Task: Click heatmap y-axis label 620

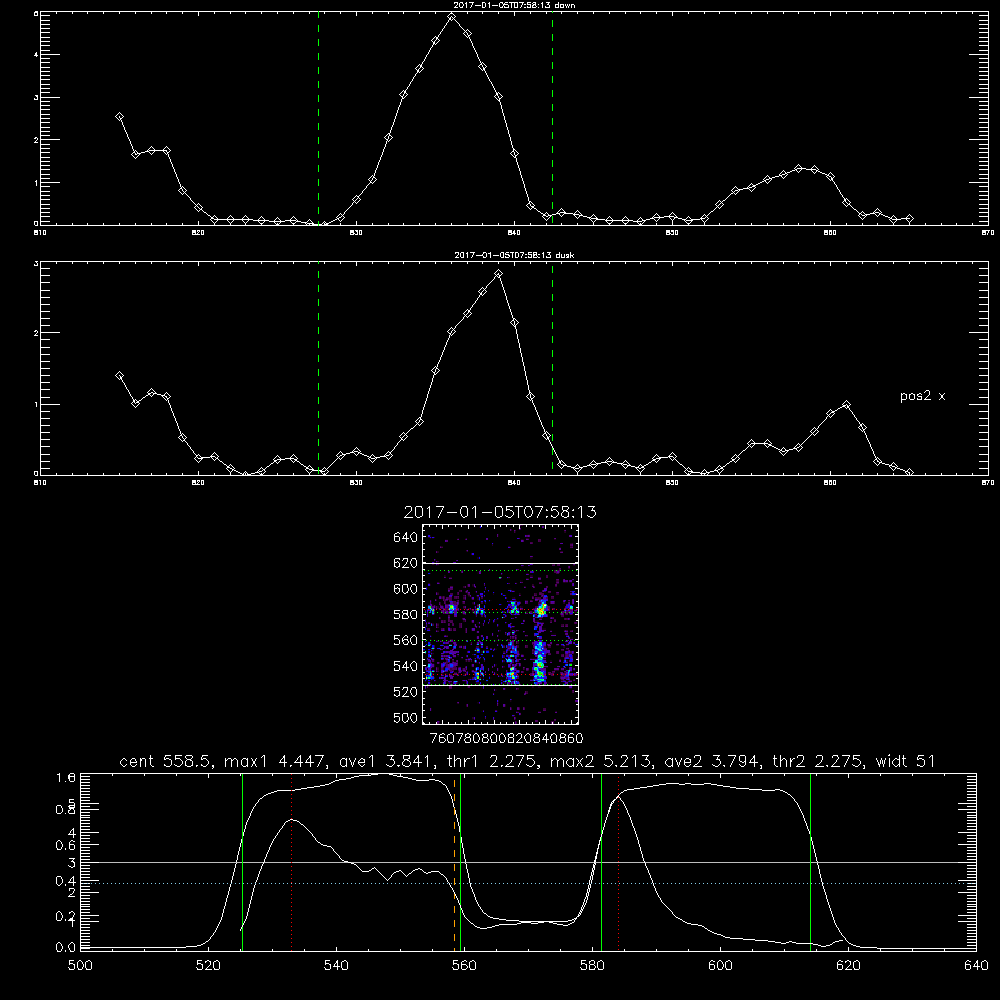Action: [x=406, y=563]
